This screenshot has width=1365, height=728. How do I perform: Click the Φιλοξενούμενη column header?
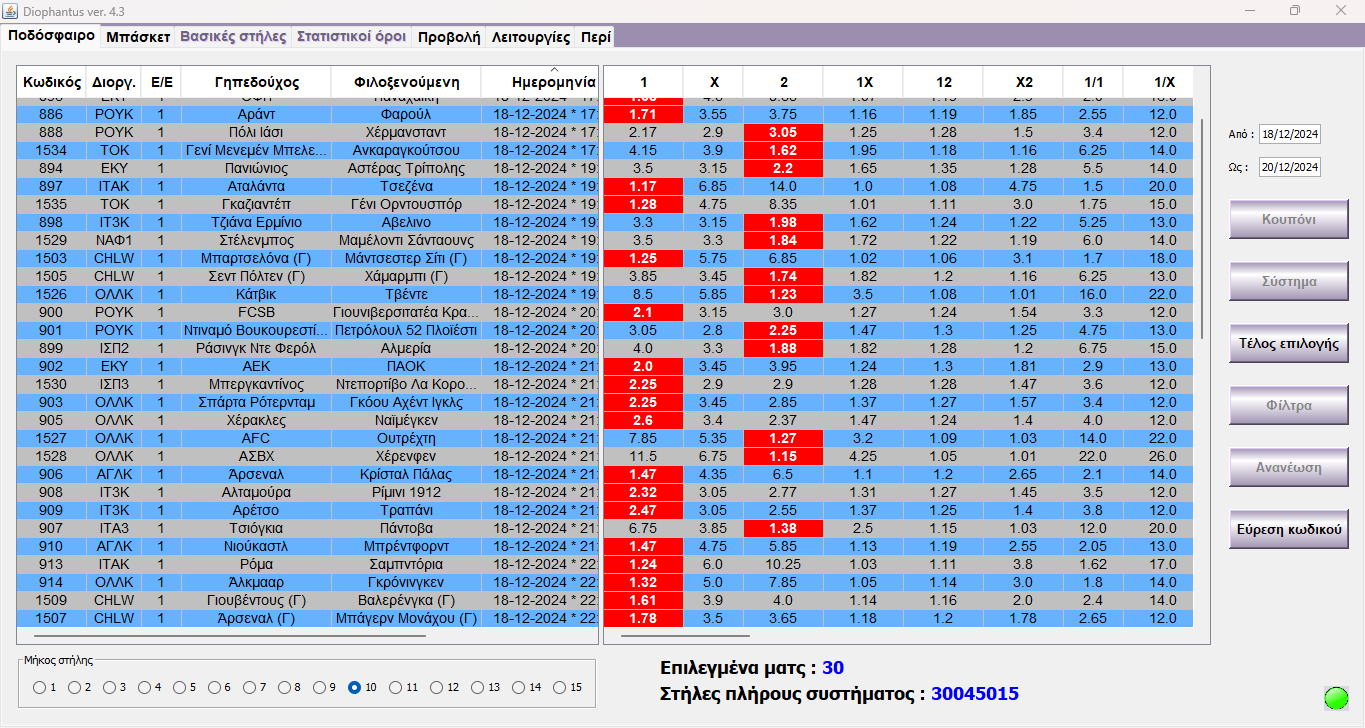coord(406,82)
